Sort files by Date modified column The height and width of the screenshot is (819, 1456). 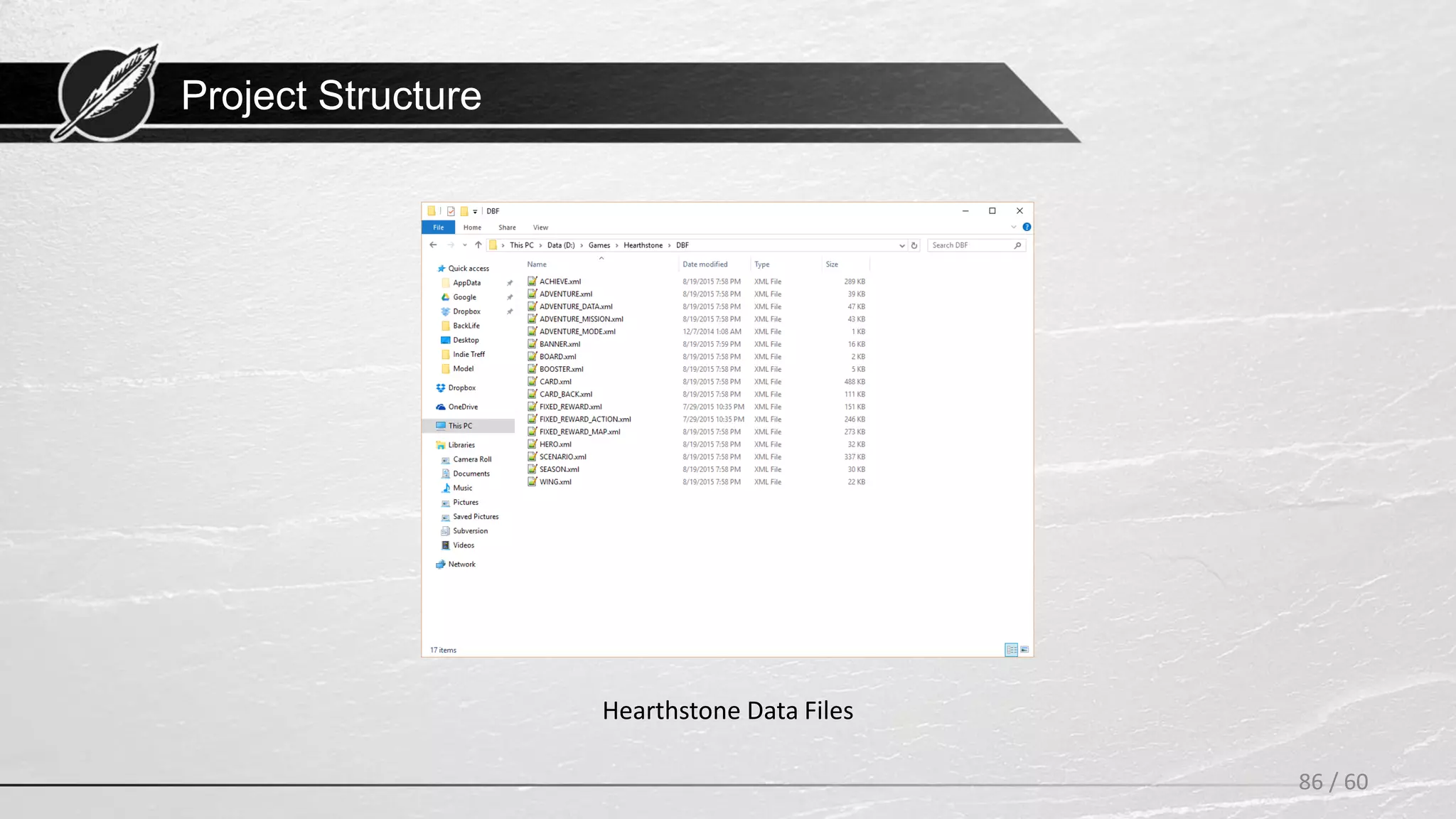705,264
